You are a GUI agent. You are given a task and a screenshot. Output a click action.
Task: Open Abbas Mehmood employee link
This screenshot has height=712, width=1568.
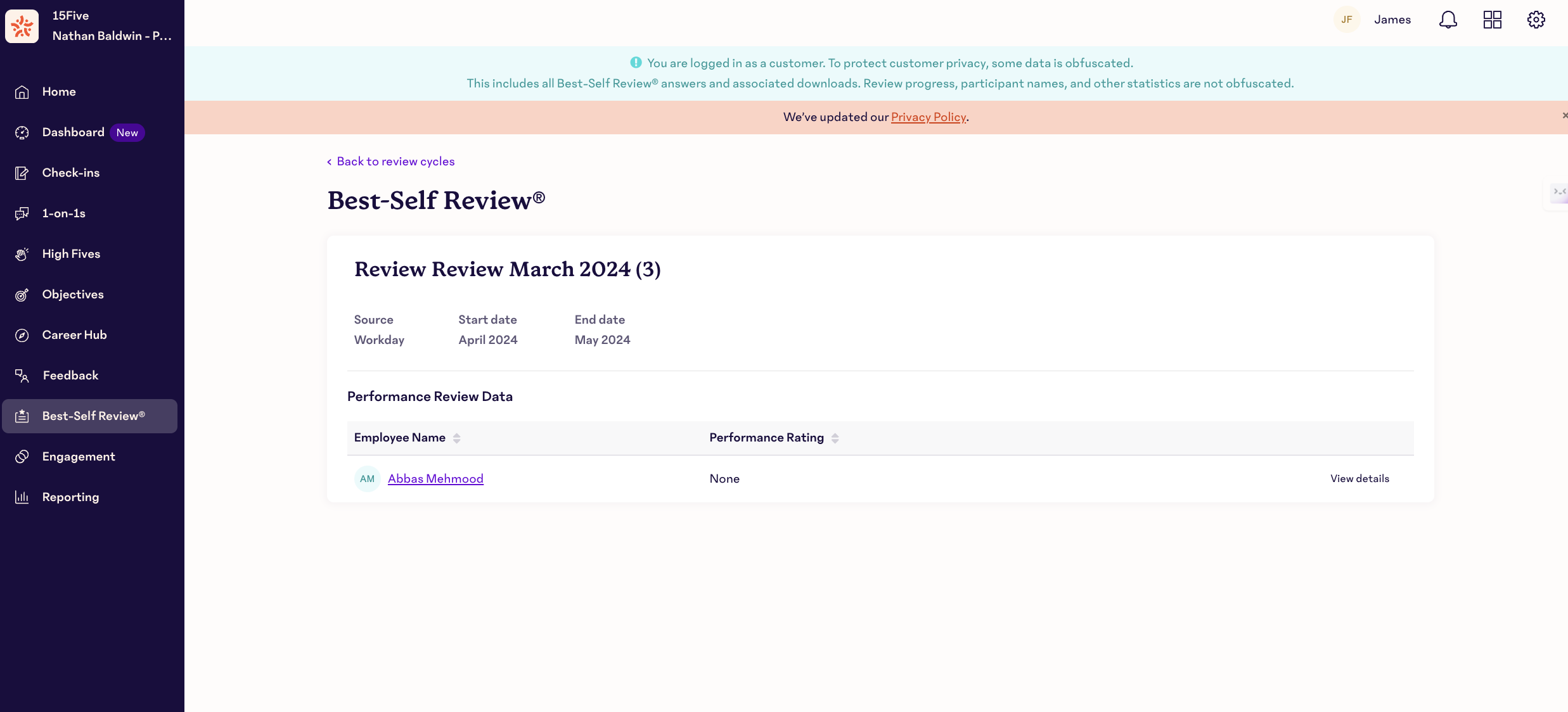click(x=435, y=479)
